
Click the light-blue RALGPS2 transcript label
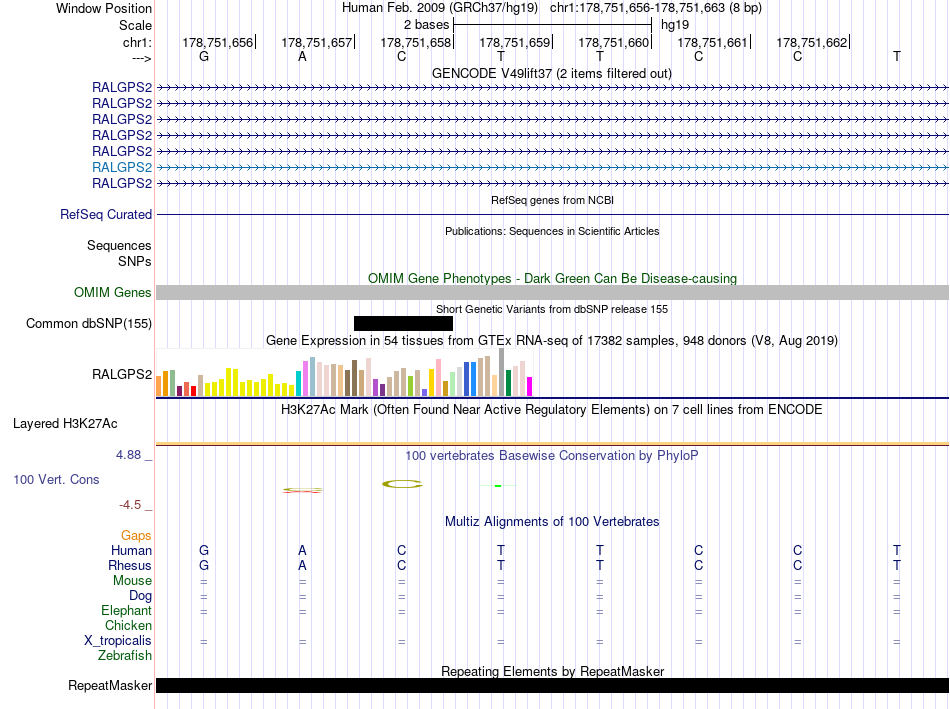click(x=122, y=167)
